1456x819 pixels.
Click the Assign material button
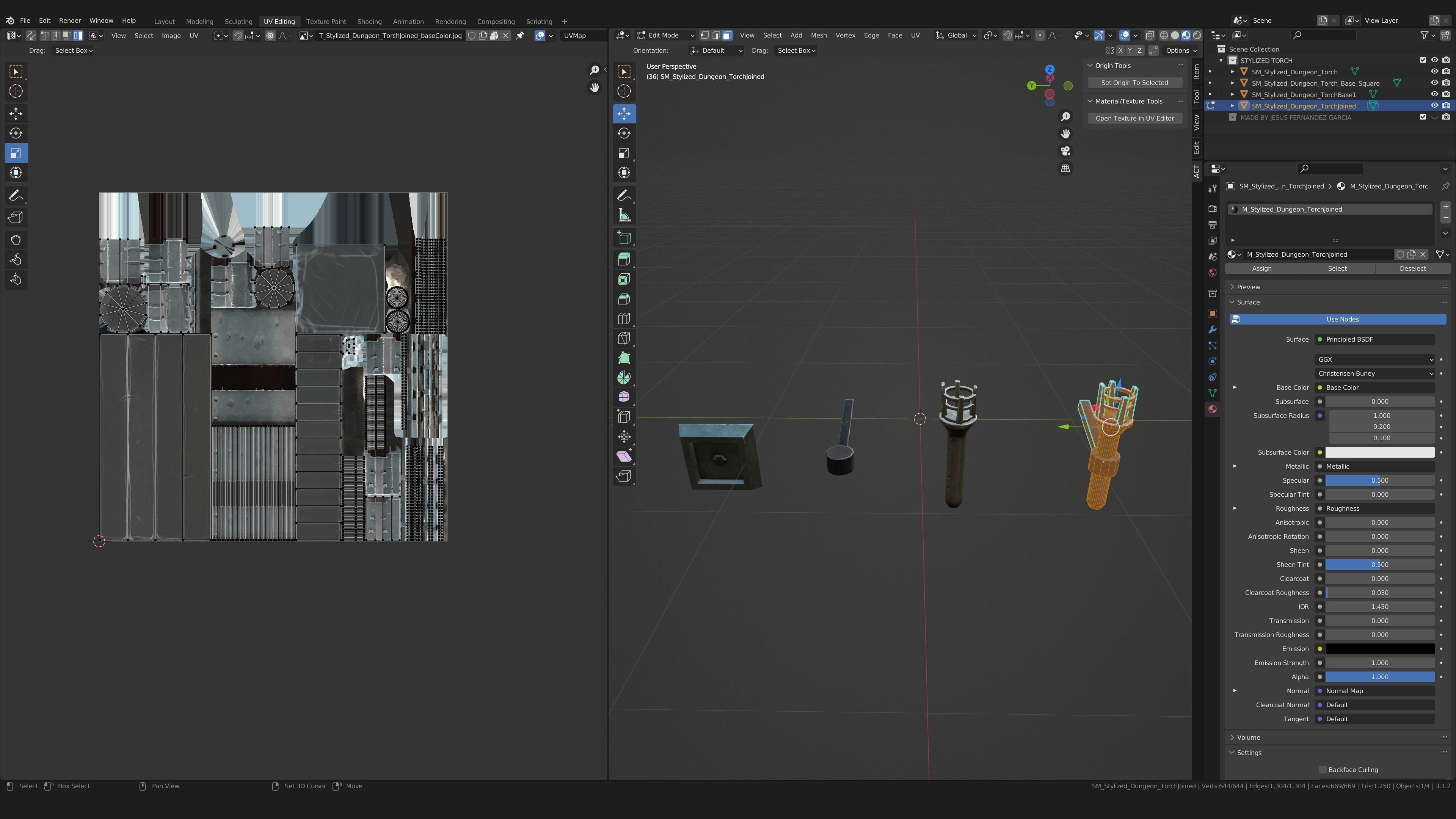click(1261, 268)
